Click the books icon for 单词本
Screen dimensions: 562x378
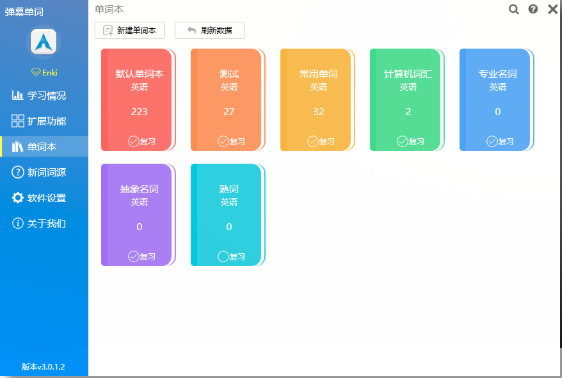(17, 147)
